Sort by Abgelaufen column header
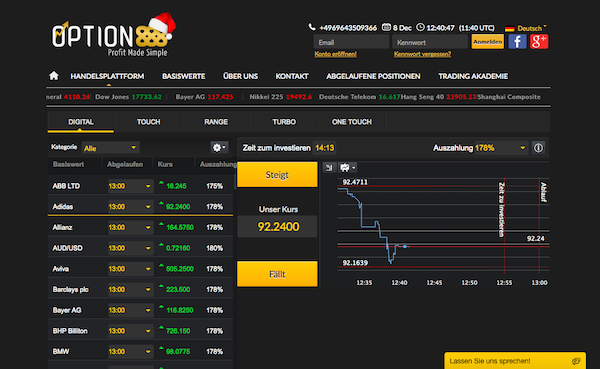 tap(125, 164)
